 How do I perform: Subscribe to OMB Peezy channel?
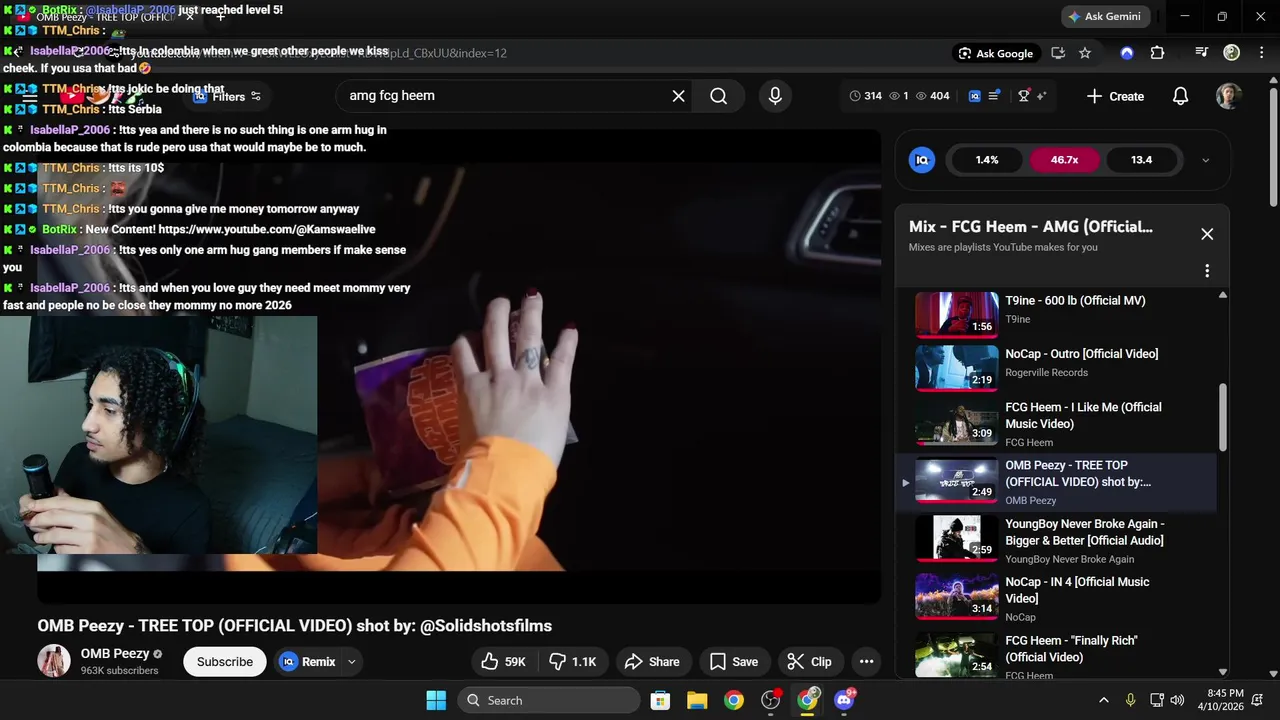pyautogui.click(x=225, y=662)
